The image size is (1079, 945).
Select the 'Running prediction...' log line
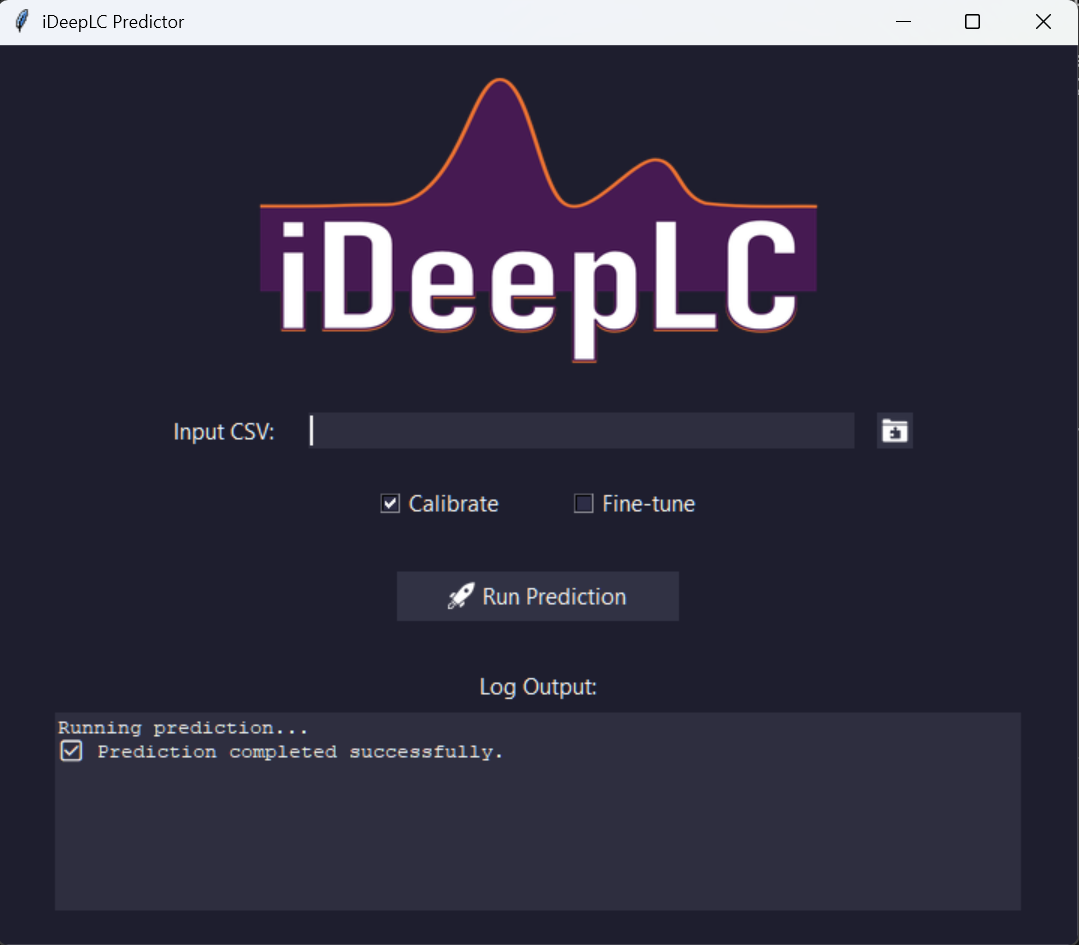coord(182,728)
